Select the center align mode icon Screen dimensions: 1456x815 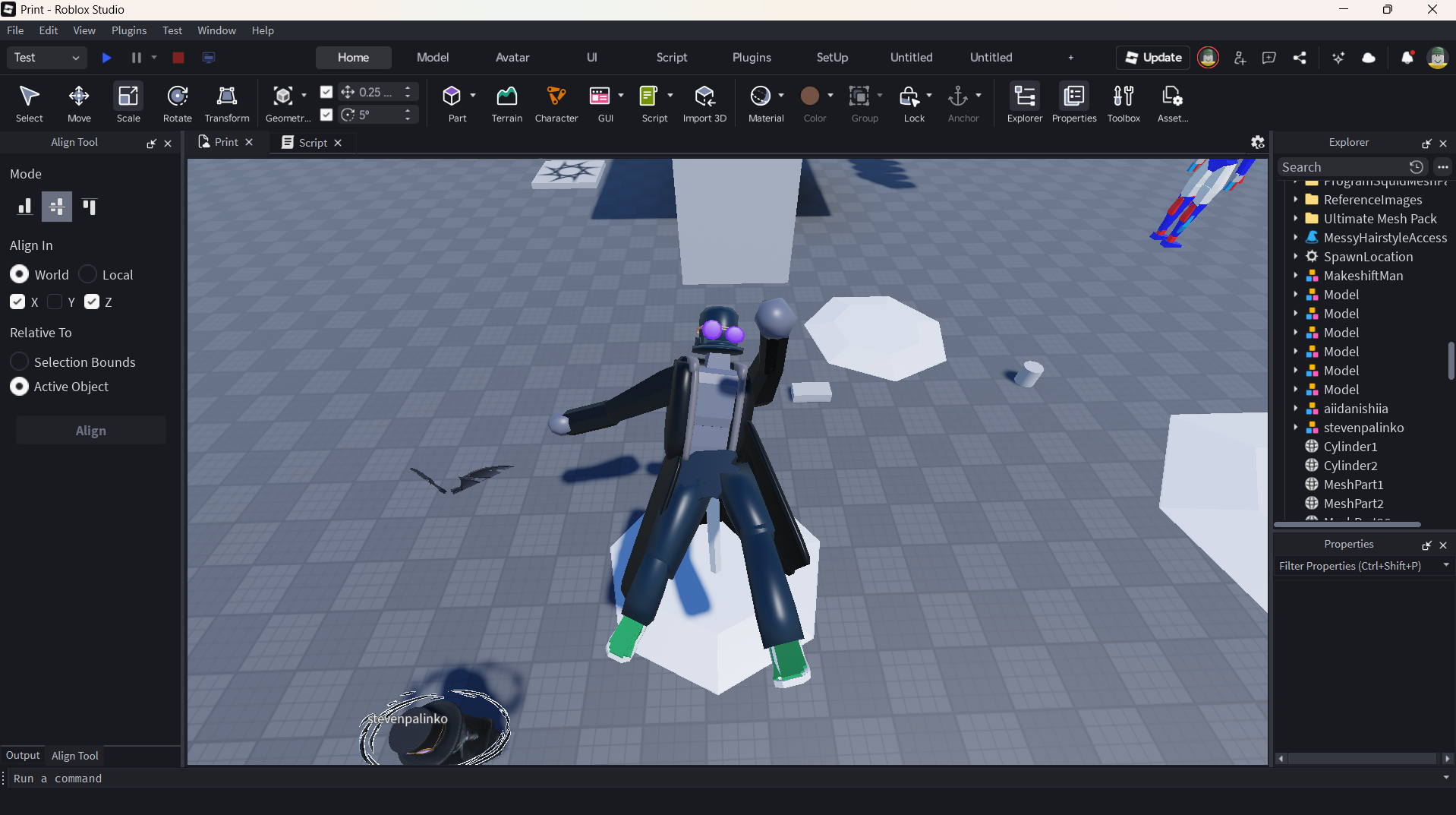(57, 207)
